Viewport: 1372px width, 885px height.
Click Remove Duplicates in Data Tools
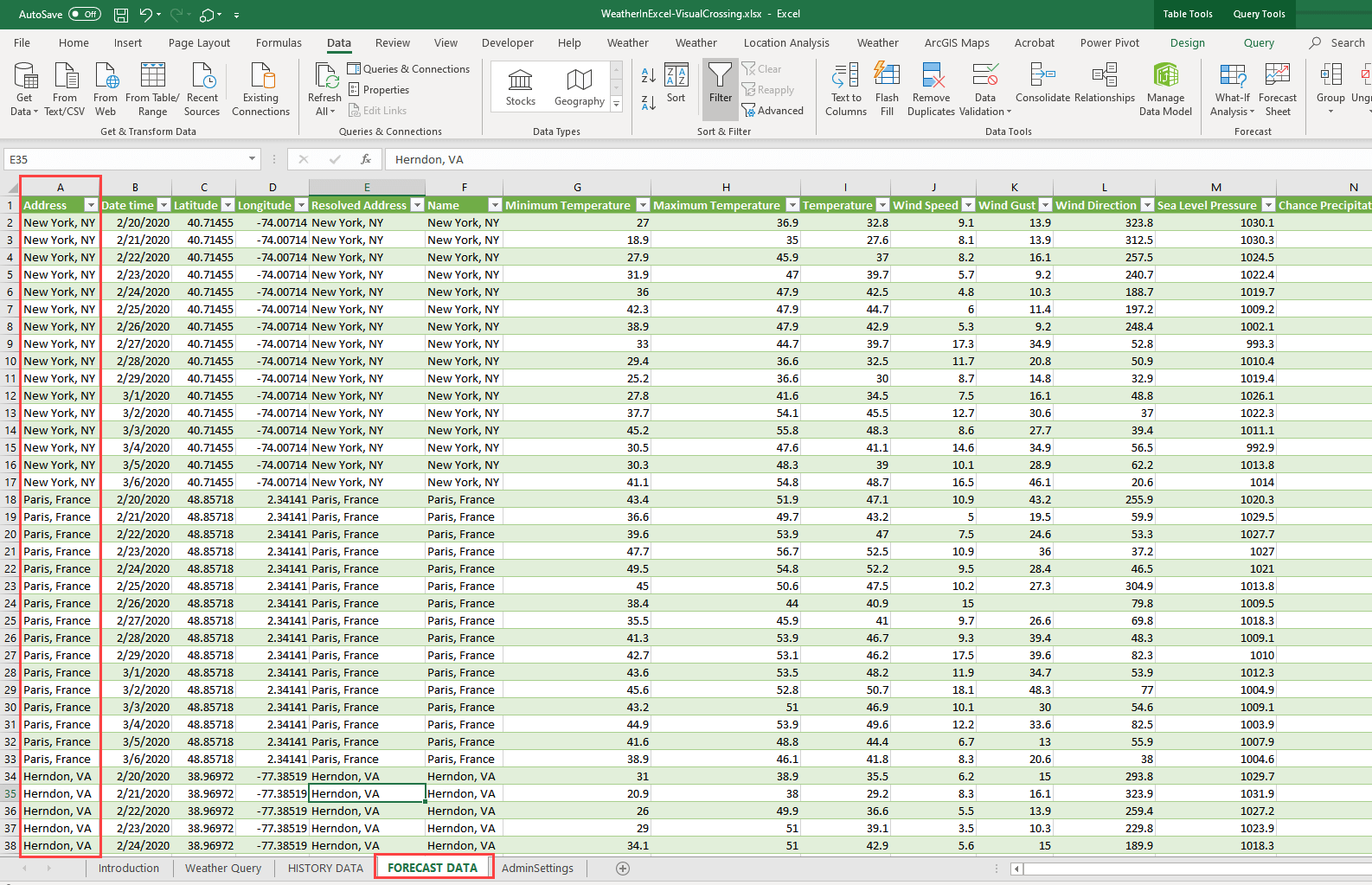tap(931, 88)
